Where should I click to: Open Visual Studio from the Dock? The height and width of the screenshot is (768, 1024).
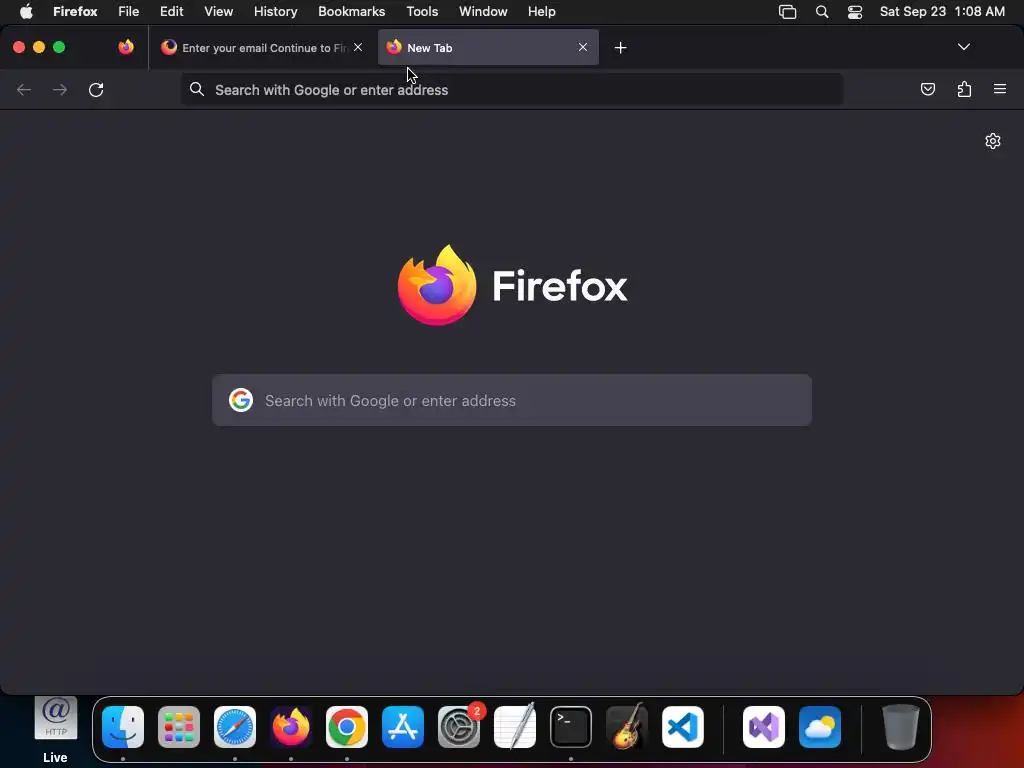764,727
